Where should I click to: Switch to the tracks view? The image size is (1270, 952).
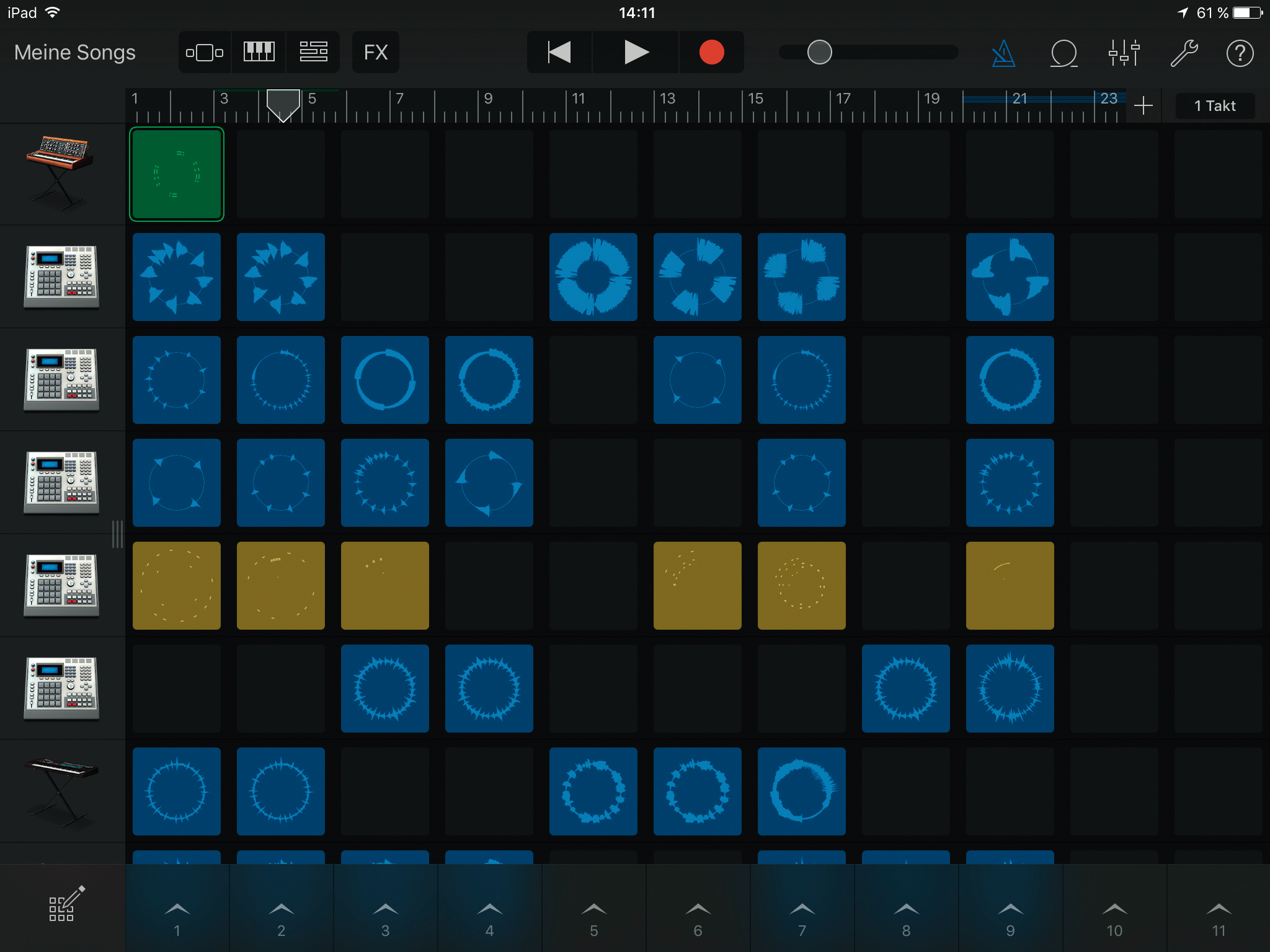pyautogui.click(x=313, y=52)
